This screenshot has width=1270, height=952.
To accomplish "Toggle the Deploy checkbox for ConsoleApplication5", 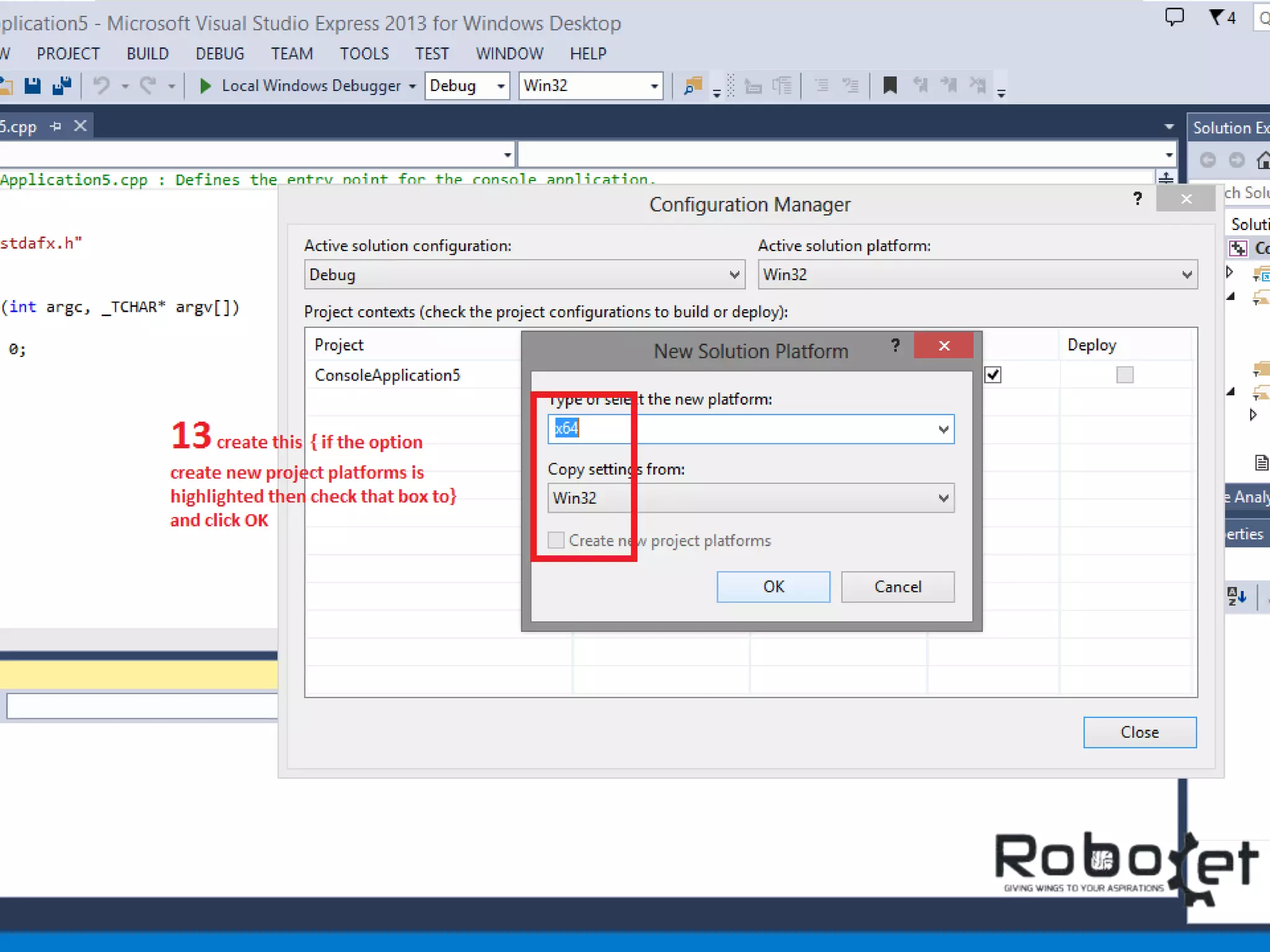I will tap(1124, 375).
